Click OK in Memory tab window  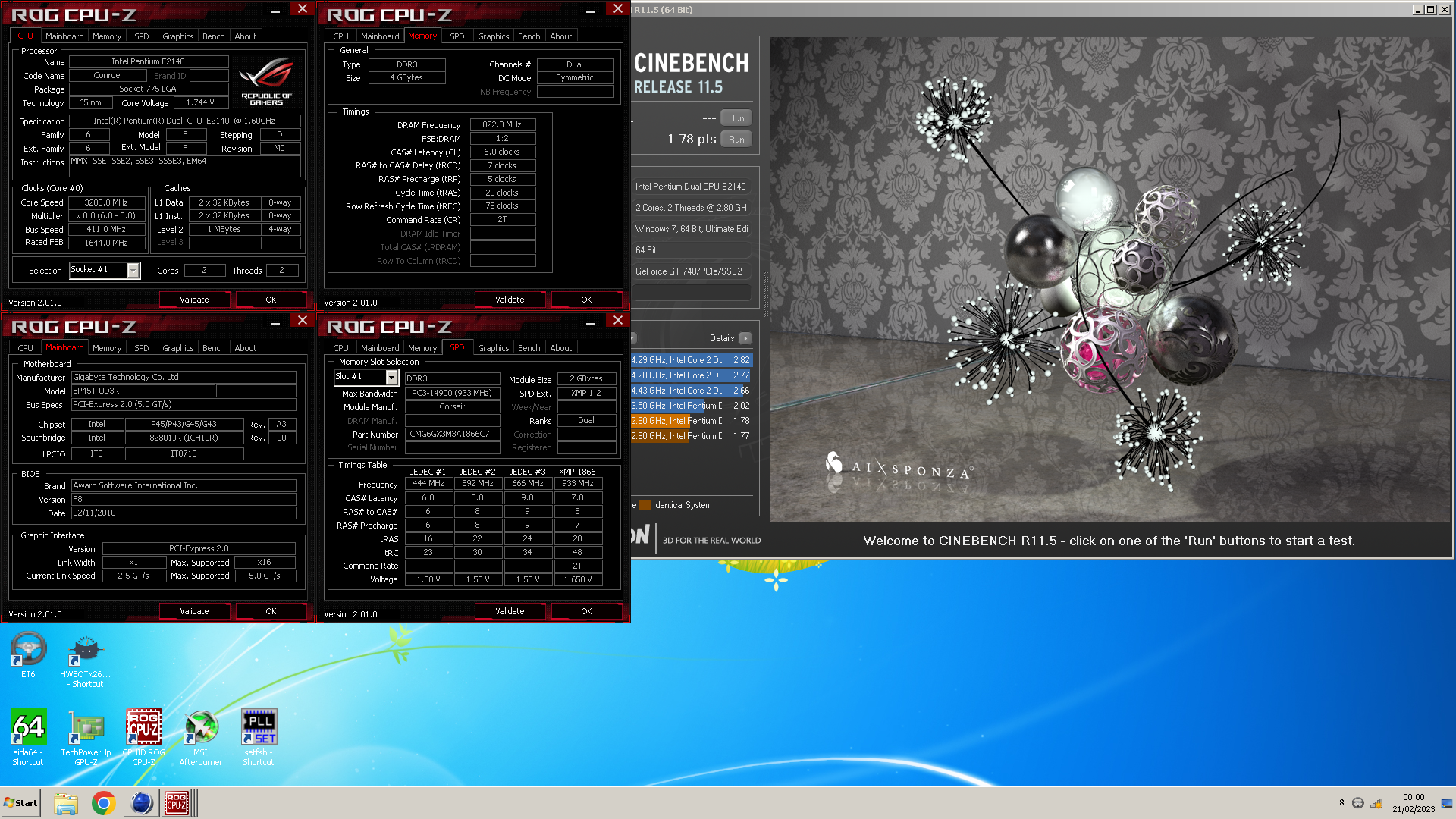click(586, 300)
